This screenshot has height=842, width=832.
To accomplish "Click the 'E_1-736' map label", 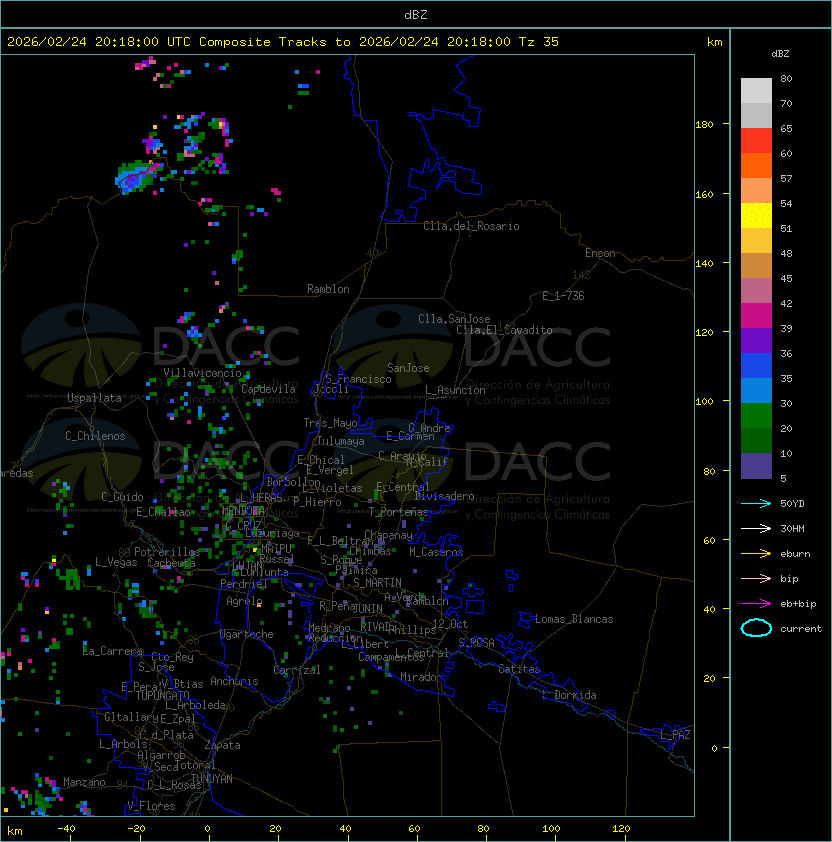I will click(563, 296).
